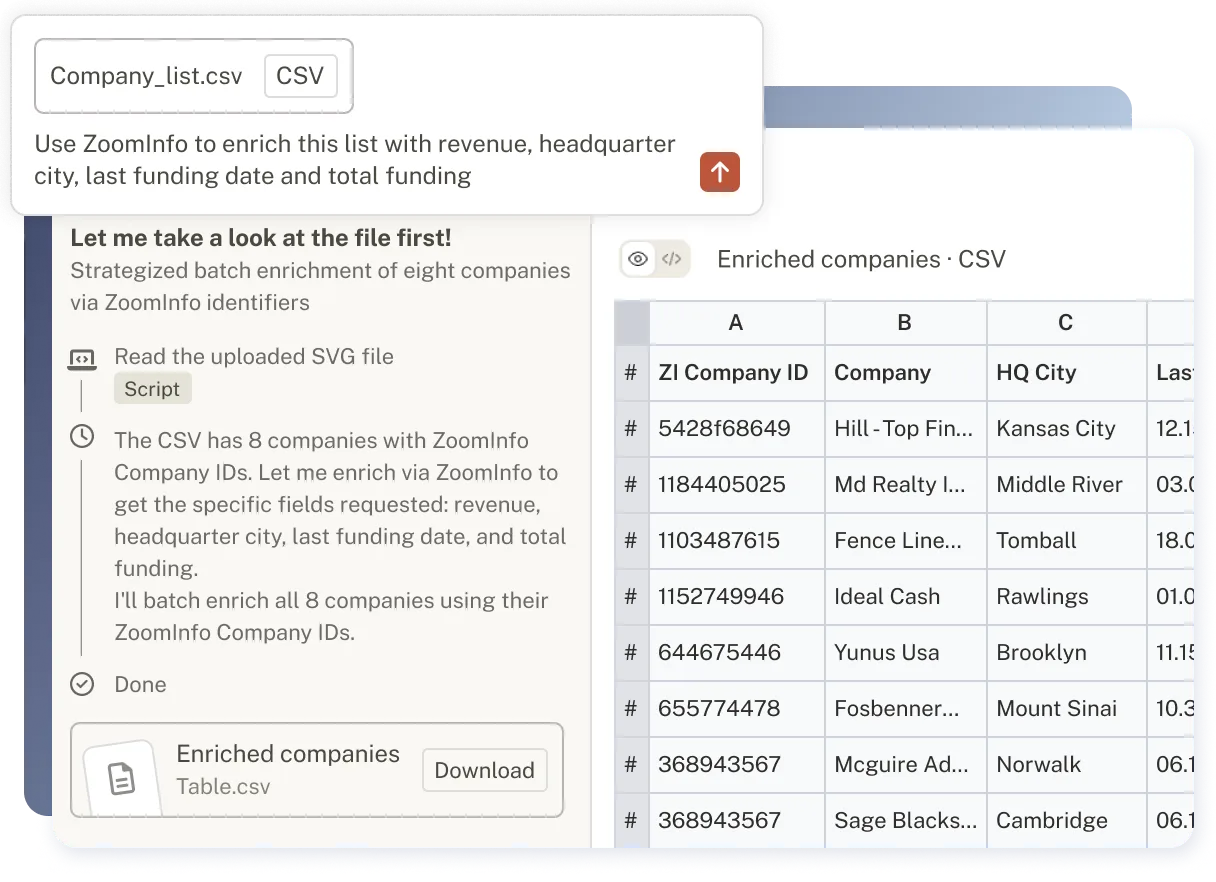Select cell 1152749946
Image resolution: width=1216 pixels, height=882 pixels.
tap(736, 597)
